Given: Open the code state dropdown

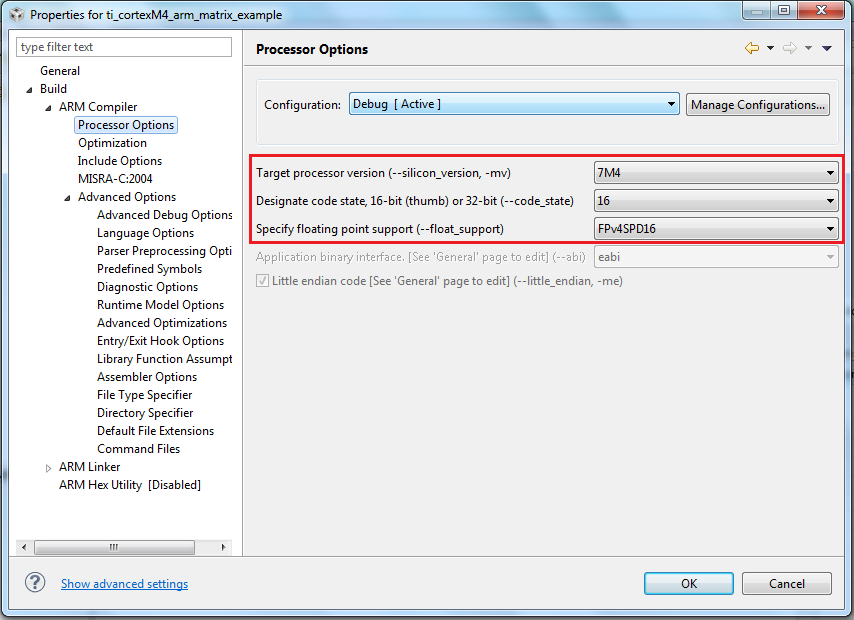Looking at the screenshot, I should [715, 201].
